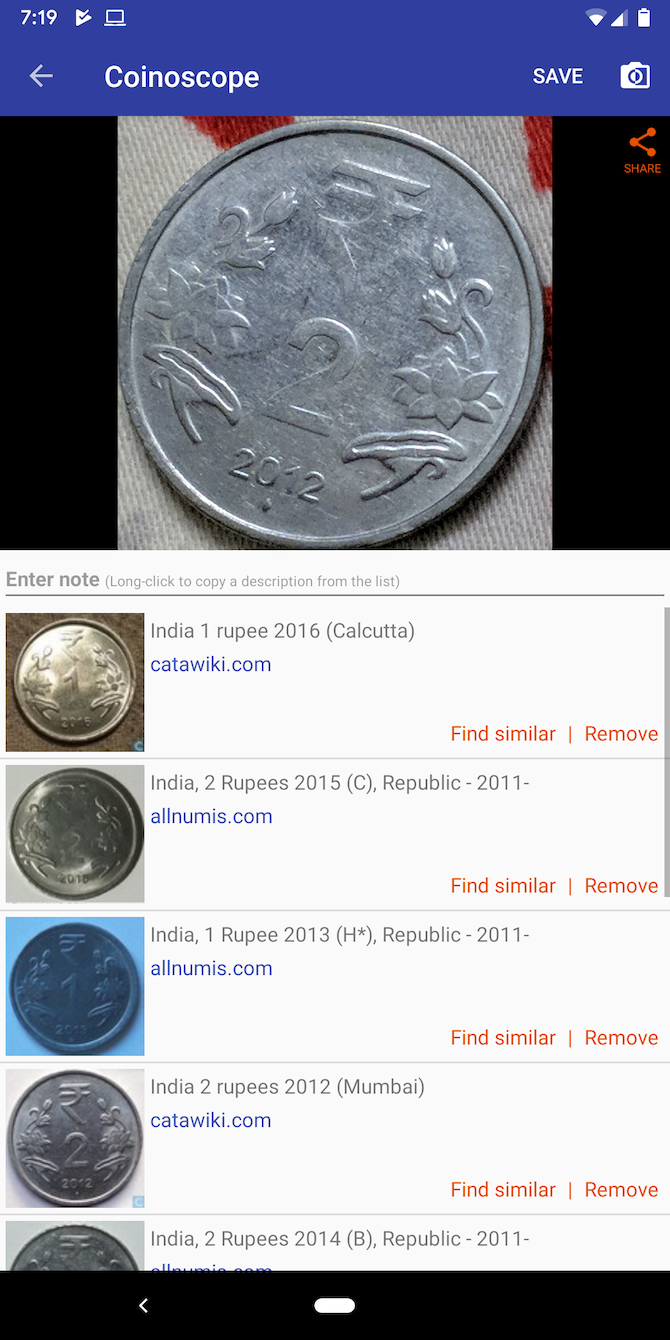Open the large 2 rupee coin photo
670x1340 pixels.
point(335,333)
